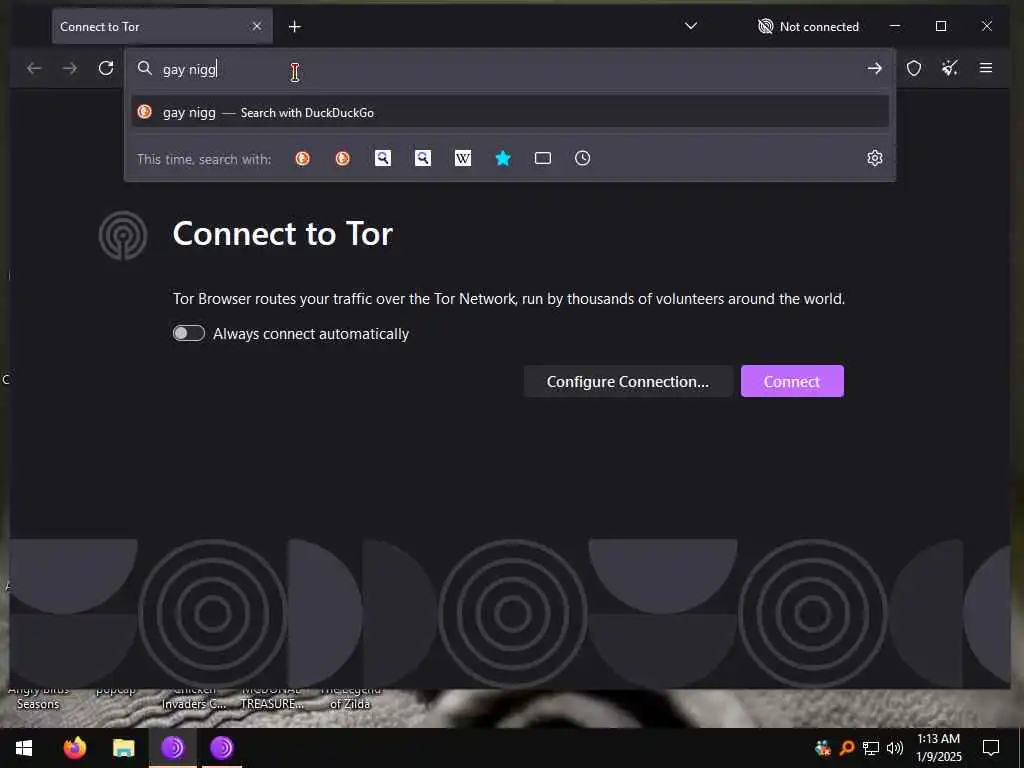This screenshot has height=768, width=1024.
Task: Click the Go arrow in address bar
Action: [874, 69]
